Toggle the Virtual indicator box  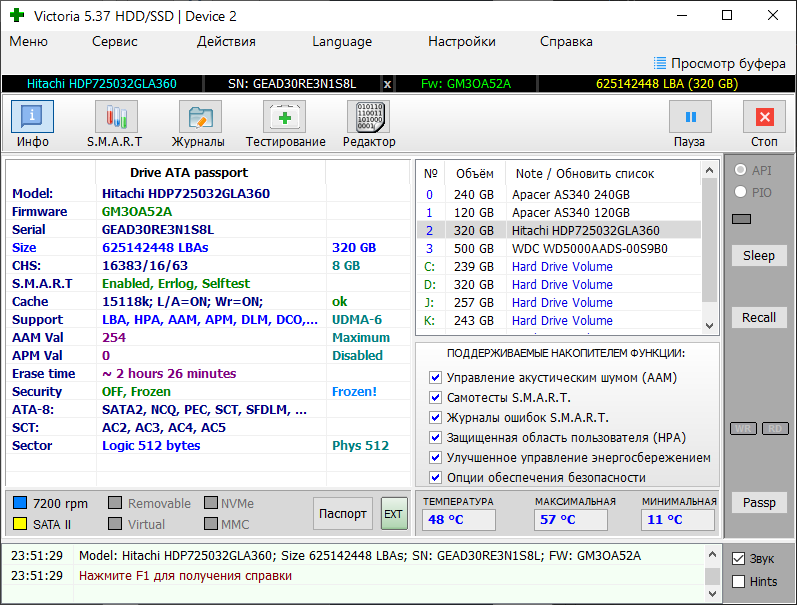(115, 524)
